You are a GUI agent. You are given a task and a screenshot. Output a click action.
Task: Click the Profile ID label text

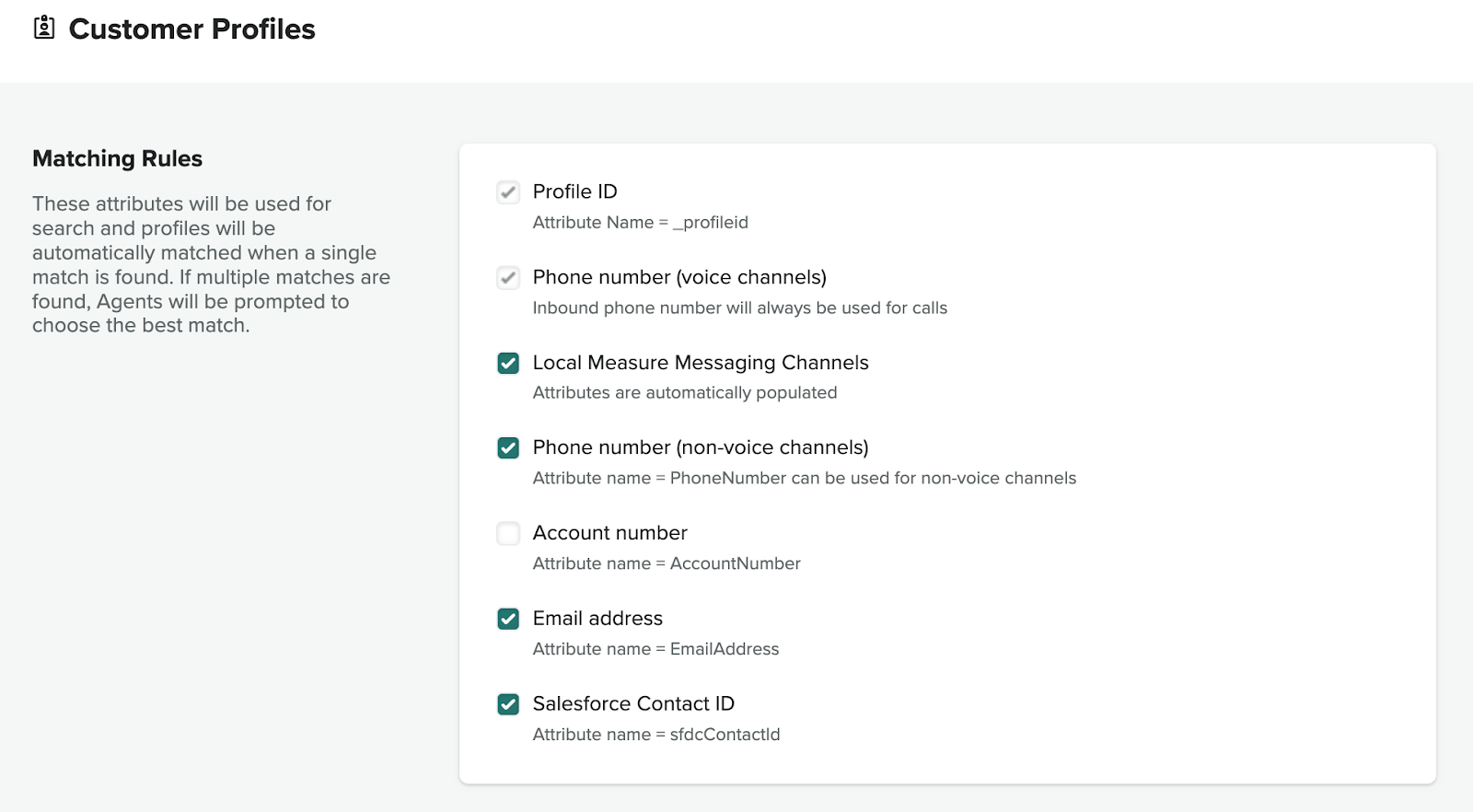tap(574, 191)
